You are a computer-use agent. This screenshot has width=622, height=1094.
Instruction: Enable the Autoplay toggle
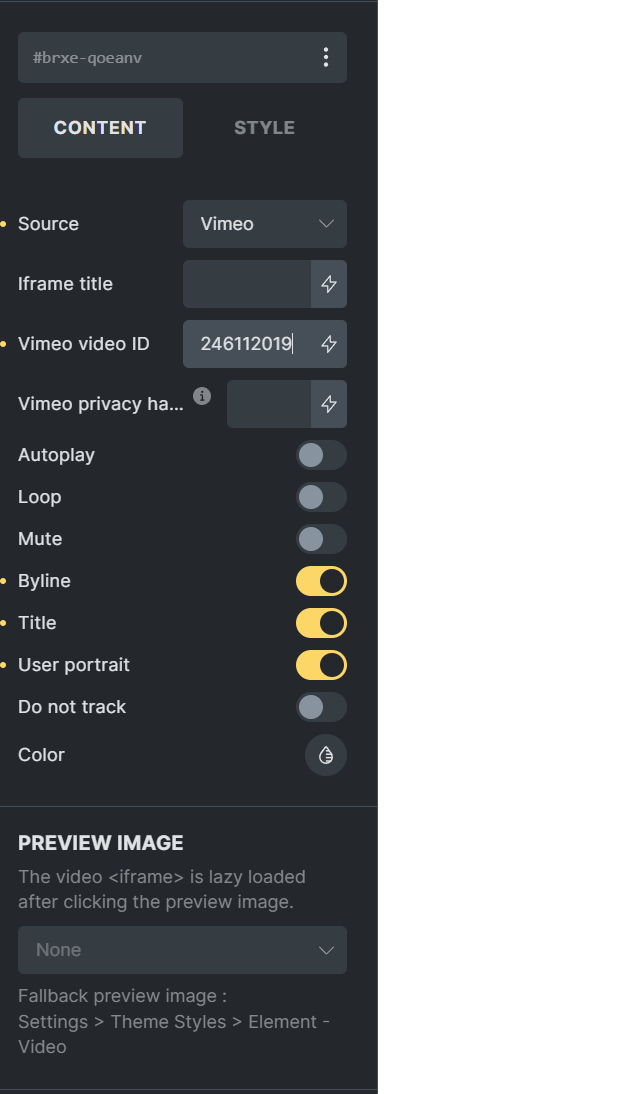(321, 455)
